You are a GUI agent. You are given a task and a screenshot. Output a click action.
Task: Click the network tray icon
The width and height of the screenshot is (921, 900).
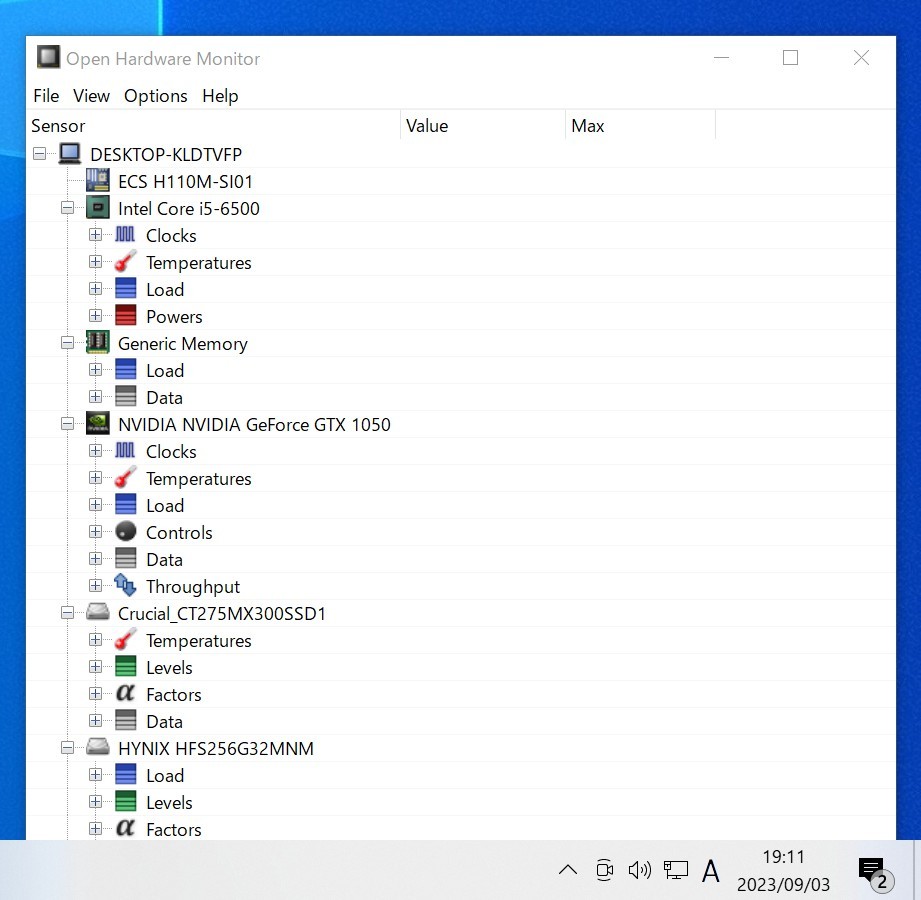click(675, 869)
